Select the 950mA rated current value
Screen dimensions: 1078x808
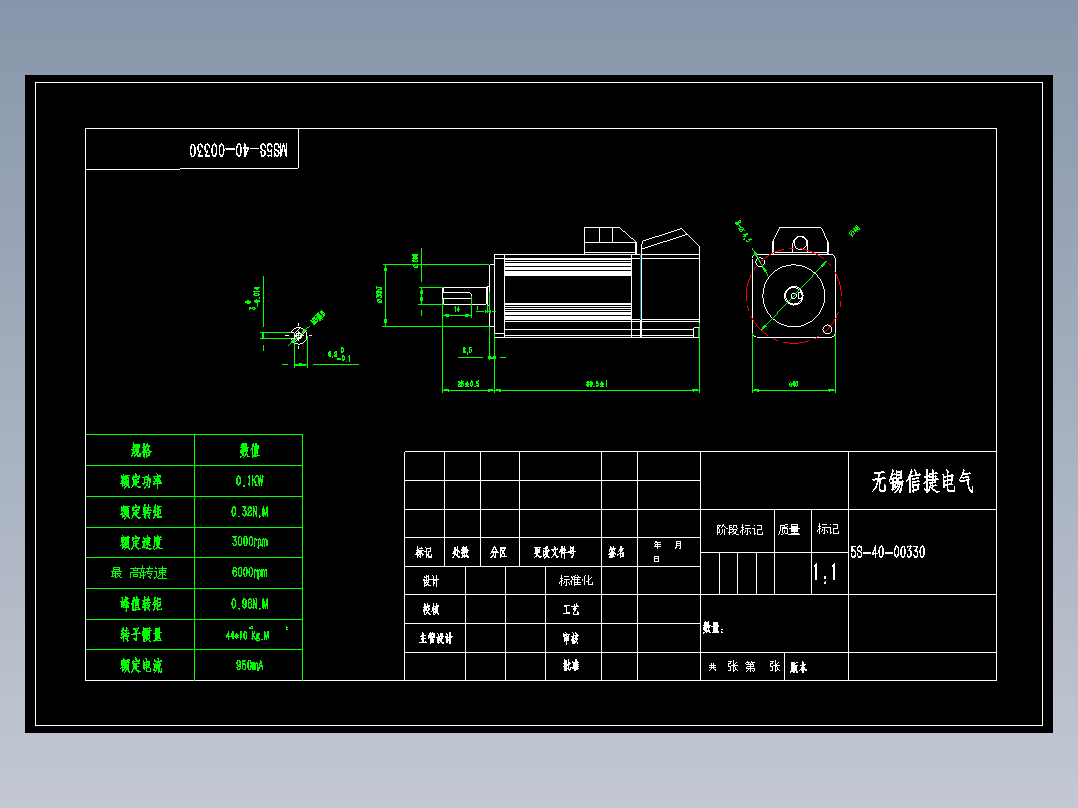(248, 666)
